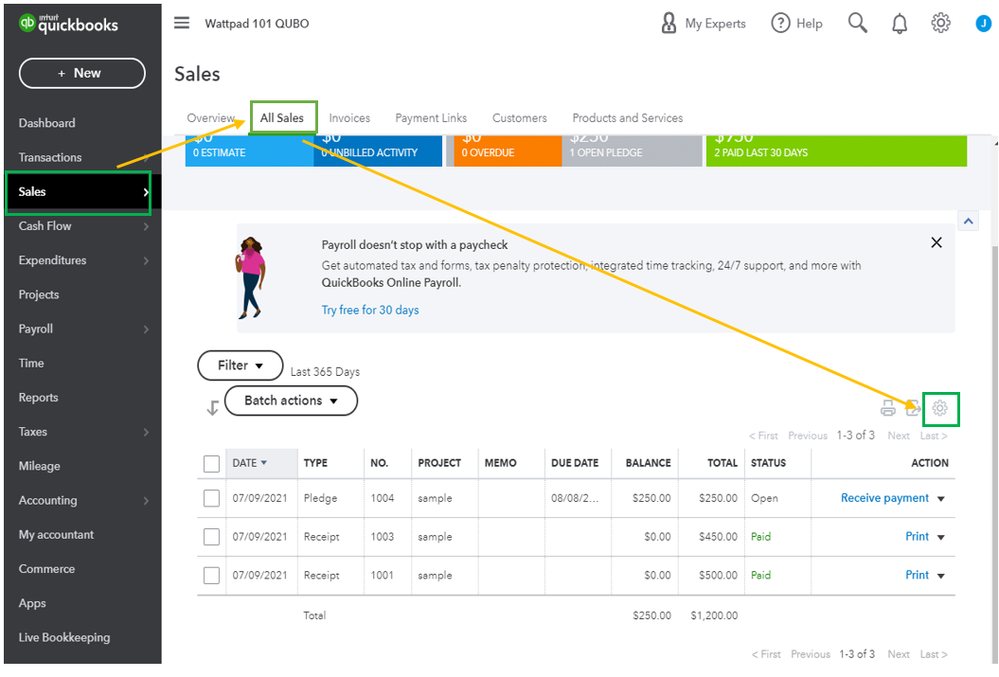This screenshot has width=999, height=677.
Task: Click the batch sort arrow icon
Action: pyautogui.click(x=213, y=408)
